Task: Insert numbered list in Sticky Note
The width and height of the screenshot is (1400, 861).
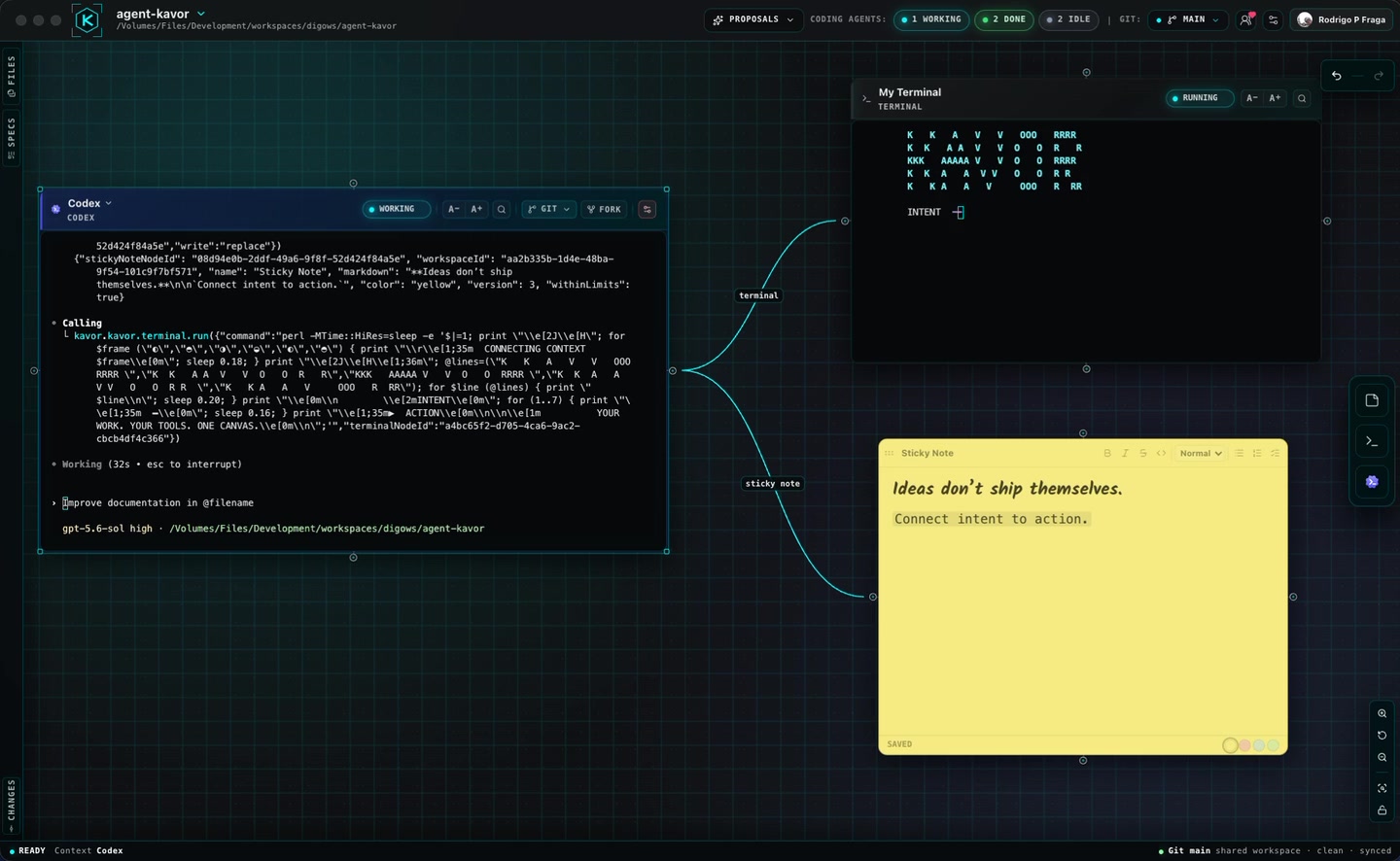Action: point(1257,453)
